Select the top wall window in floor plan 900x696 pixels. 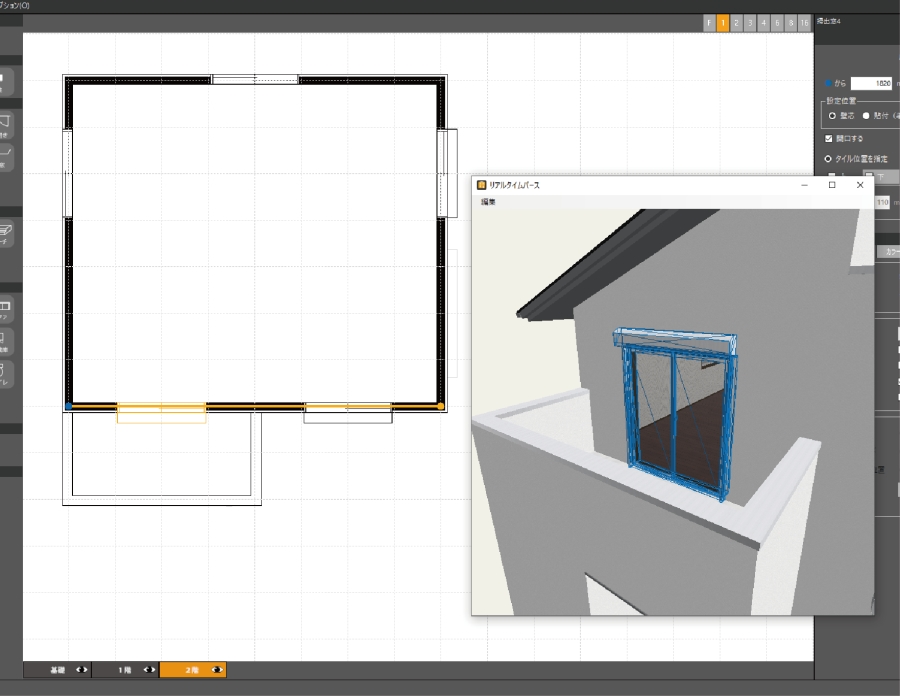(255, 78)
